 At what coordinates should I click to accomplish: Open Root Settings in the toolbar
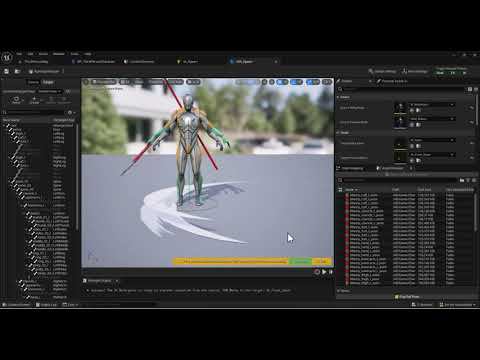pos(415,71)
